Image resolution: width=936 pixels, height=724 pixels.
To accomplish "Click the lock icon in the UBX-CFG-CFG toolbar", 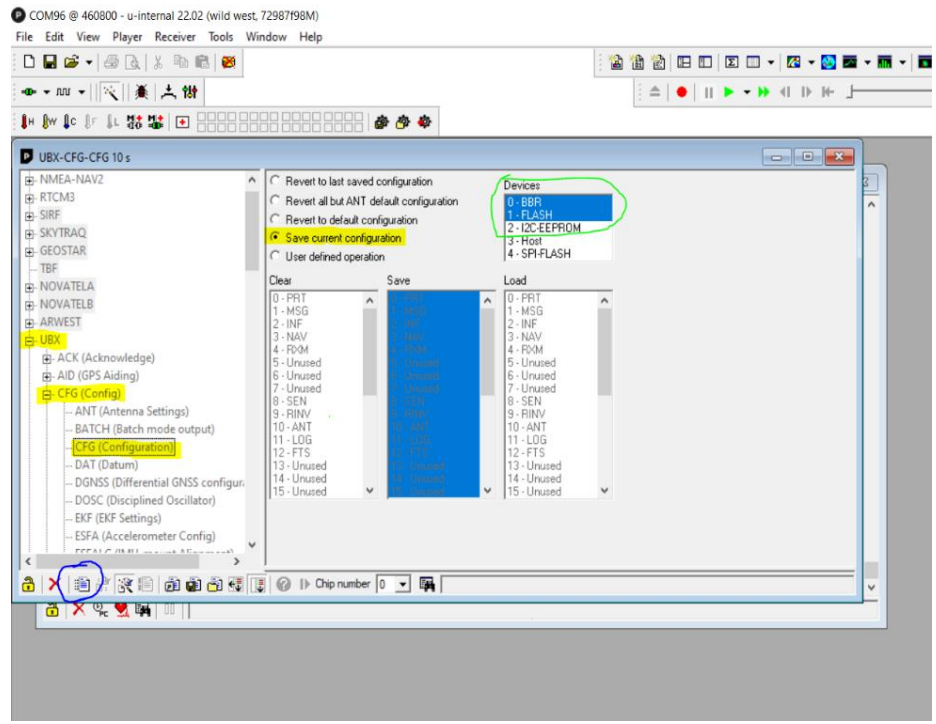I will pos(29,584).
